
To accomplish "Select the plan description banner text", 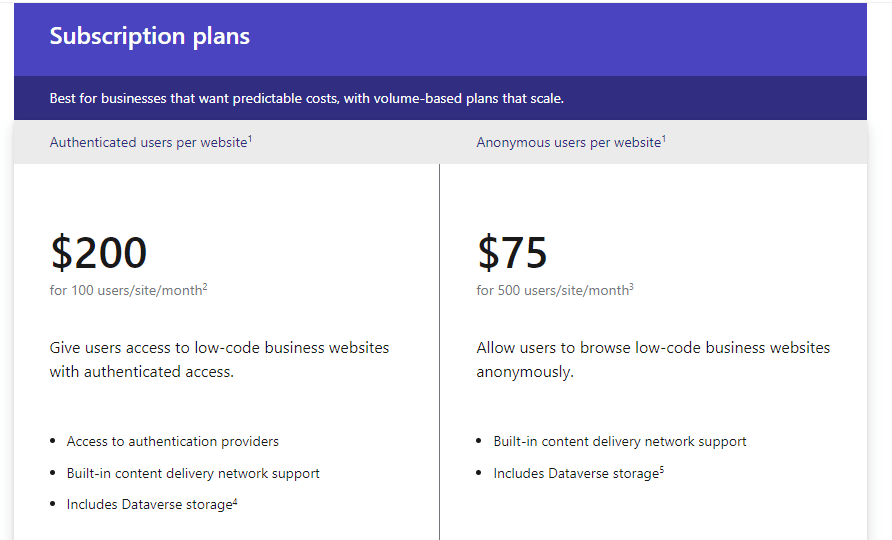I will (307, 98).
